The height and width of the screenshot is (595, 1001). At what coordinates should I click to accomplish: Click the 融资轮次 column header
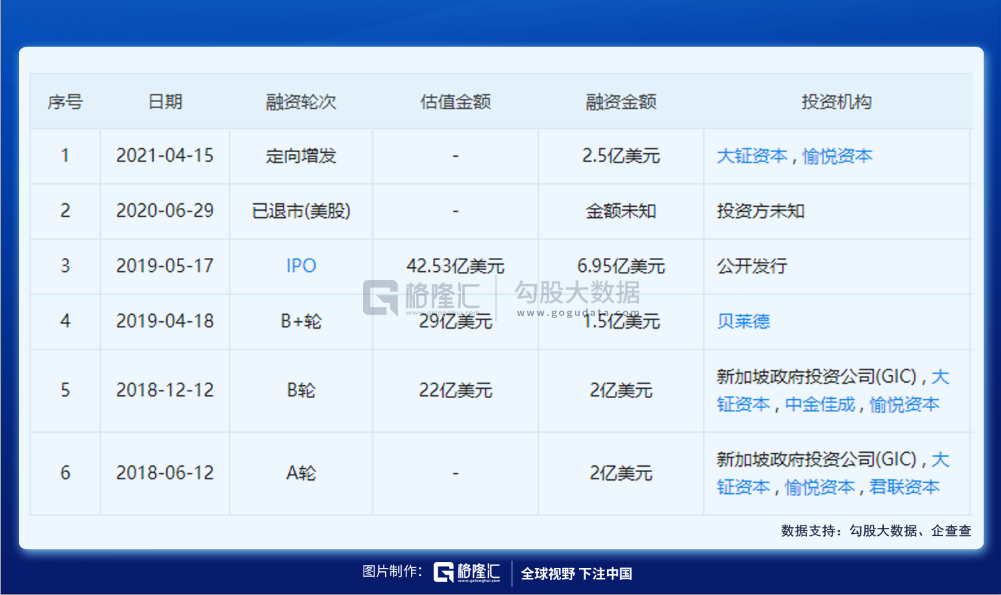click(301, 102)
